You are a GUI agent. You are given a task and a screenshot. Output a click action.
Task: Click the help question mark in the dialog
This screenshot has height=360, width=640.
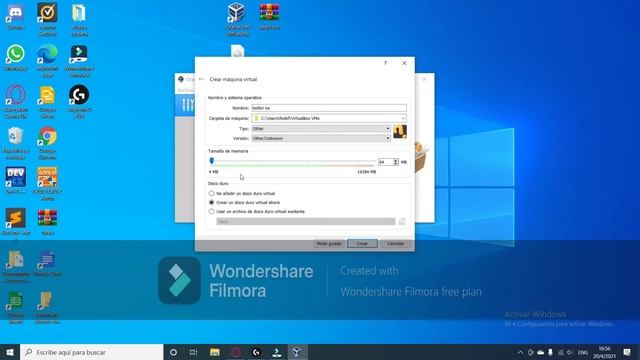[x=385, y=63]
